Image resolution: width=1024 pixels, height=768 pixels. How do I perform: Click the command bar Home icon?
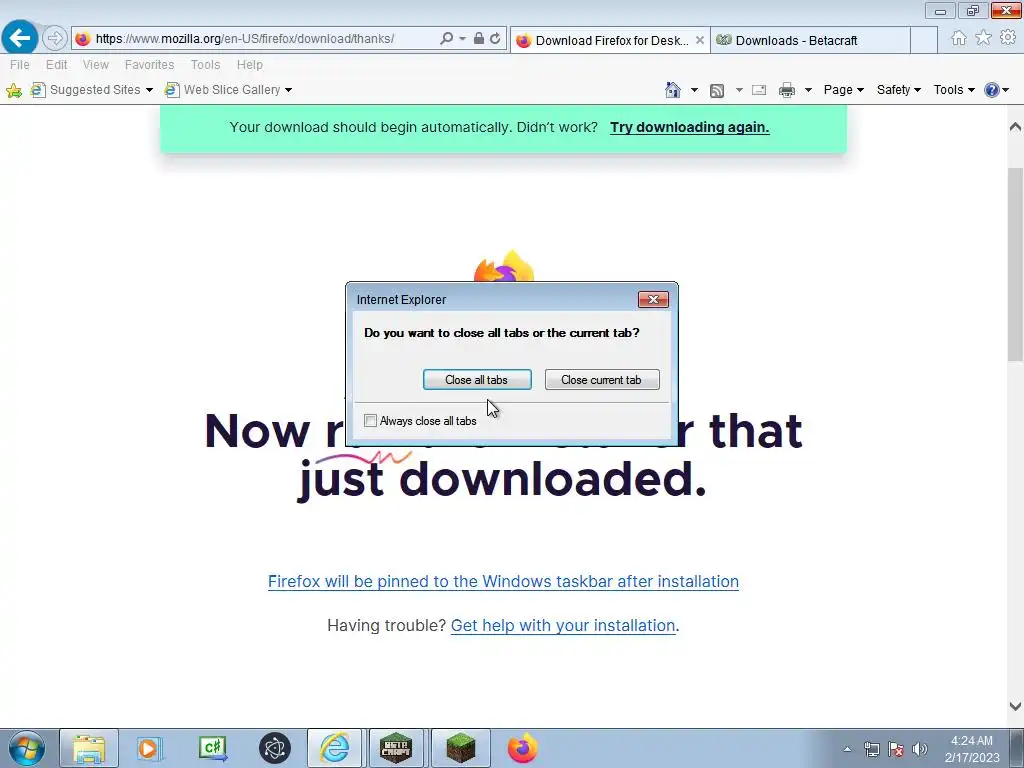click(673, 89)
